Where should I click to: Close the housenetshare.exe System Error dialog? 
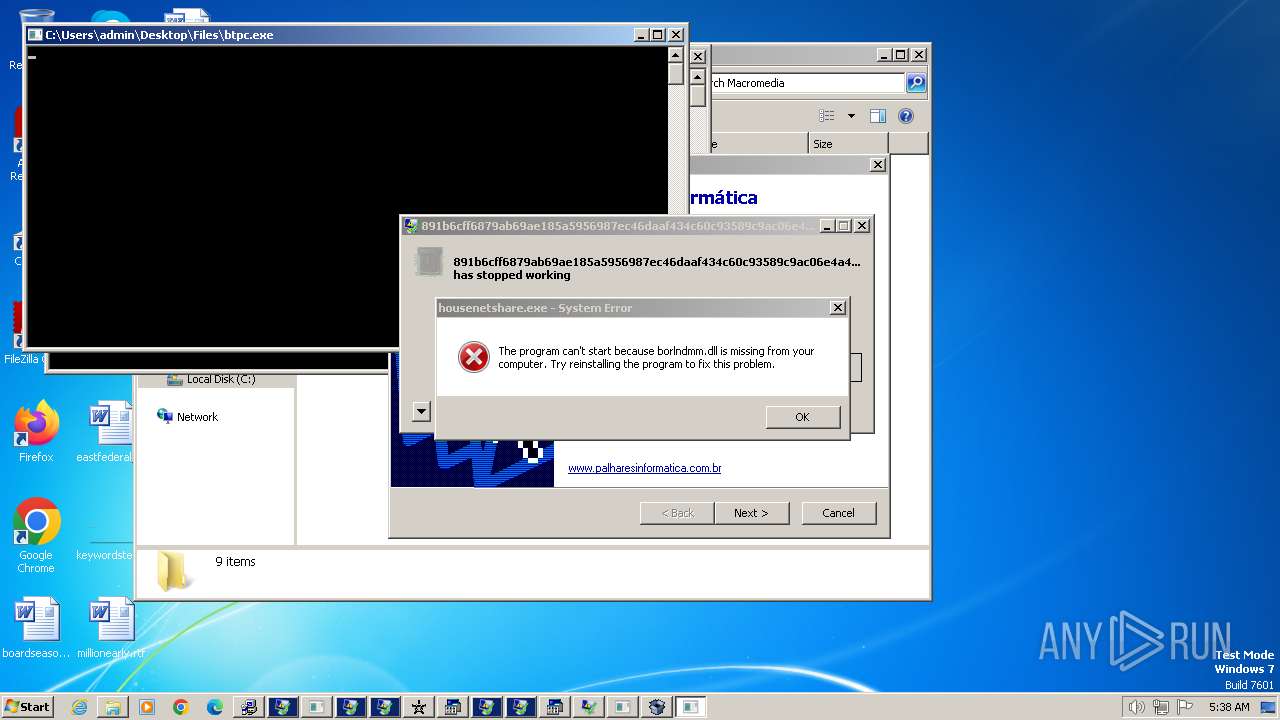(x=838, y=308)
